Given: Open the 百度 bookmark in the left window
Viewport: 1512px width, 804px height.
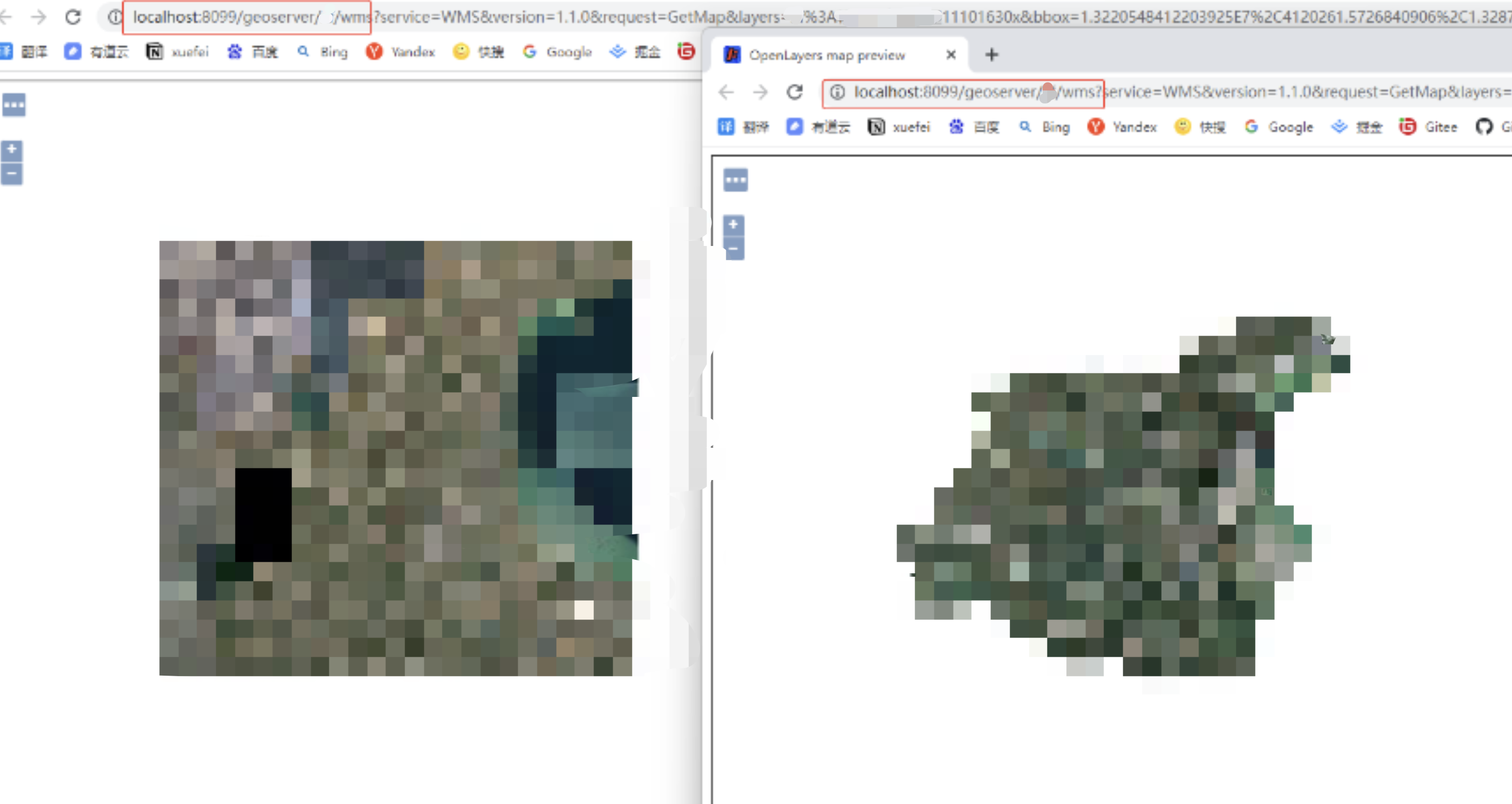Looking at the screenshot, I should coord(253,51).
